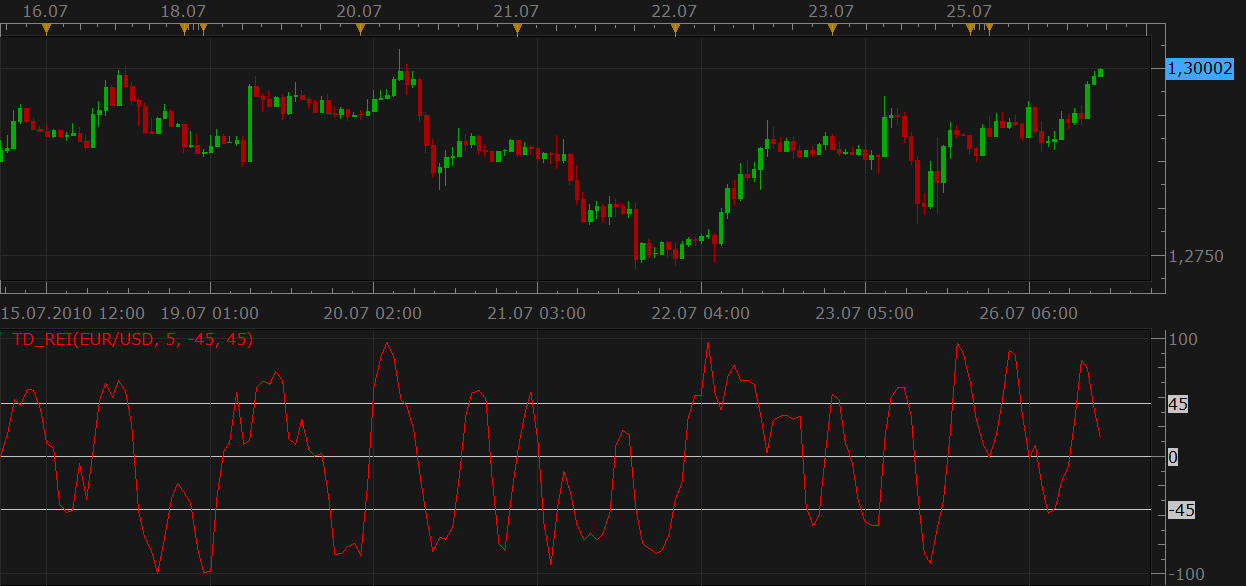Click the 26.07 06:00 time axis label
Viewport: 1246px width, 586px height.
pyautogui.click(x=1029, y=313)
